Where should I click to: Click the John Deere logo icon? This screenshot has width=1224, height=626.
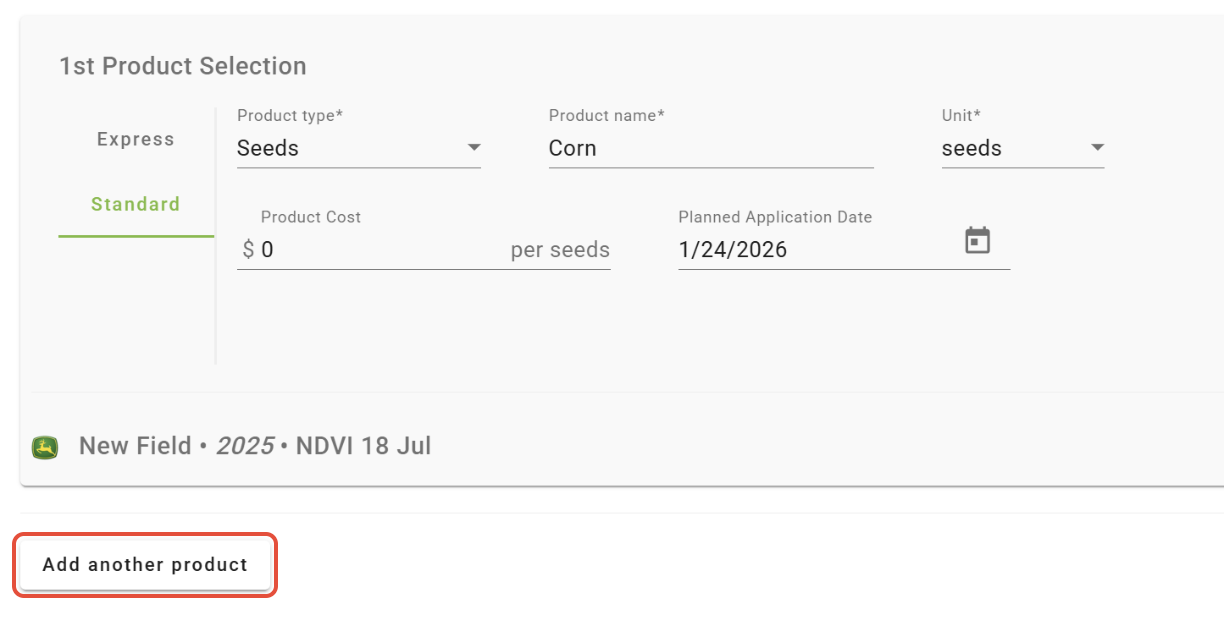pyautogui.click(x=45, y=447)
